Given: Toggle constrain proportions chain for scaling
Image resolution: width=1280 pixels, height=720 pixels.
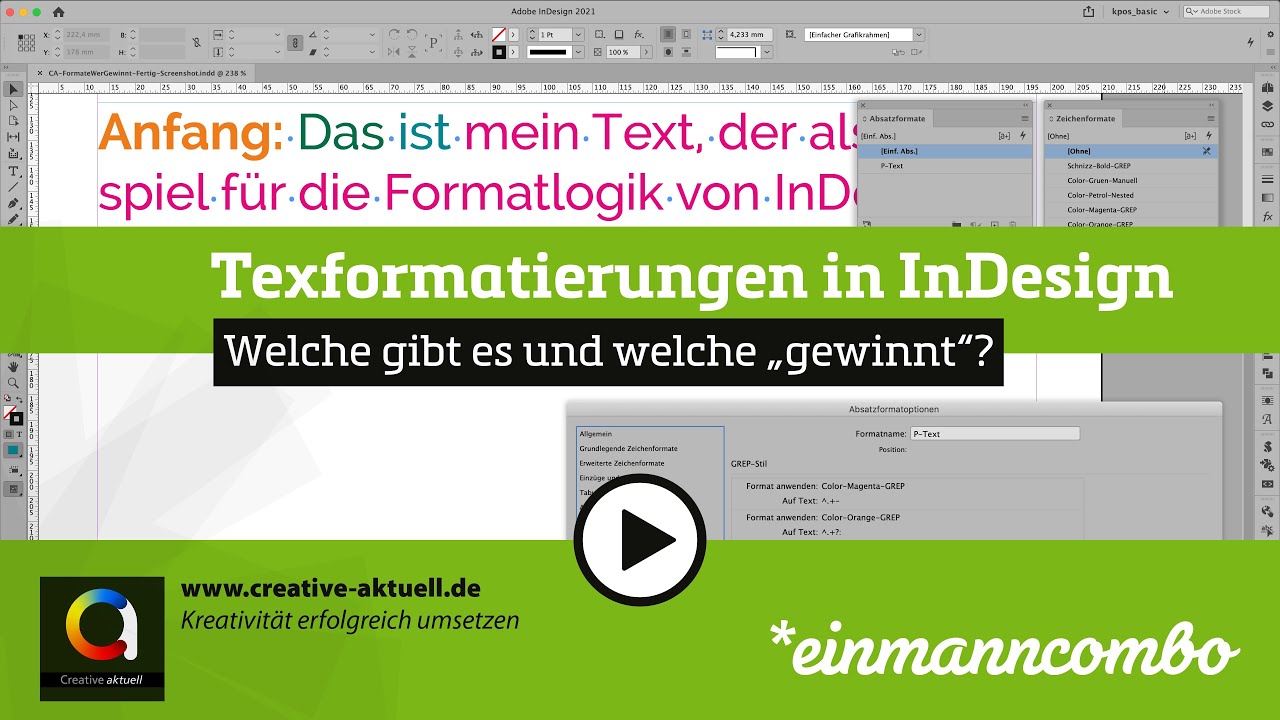Looking at the screenshot, I should 293,43.
